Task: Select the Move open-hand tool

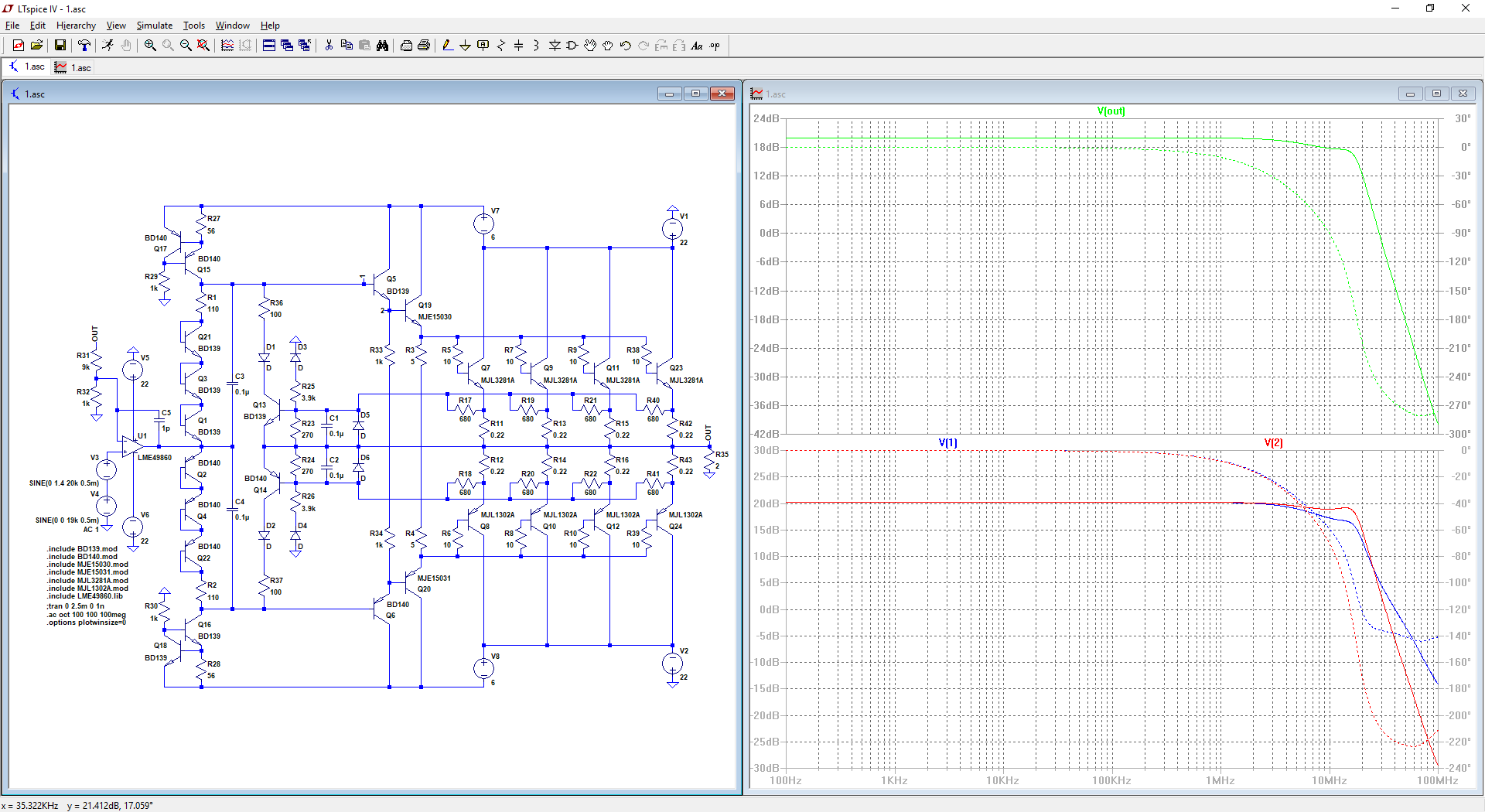Action: click(x=590, y=46)
